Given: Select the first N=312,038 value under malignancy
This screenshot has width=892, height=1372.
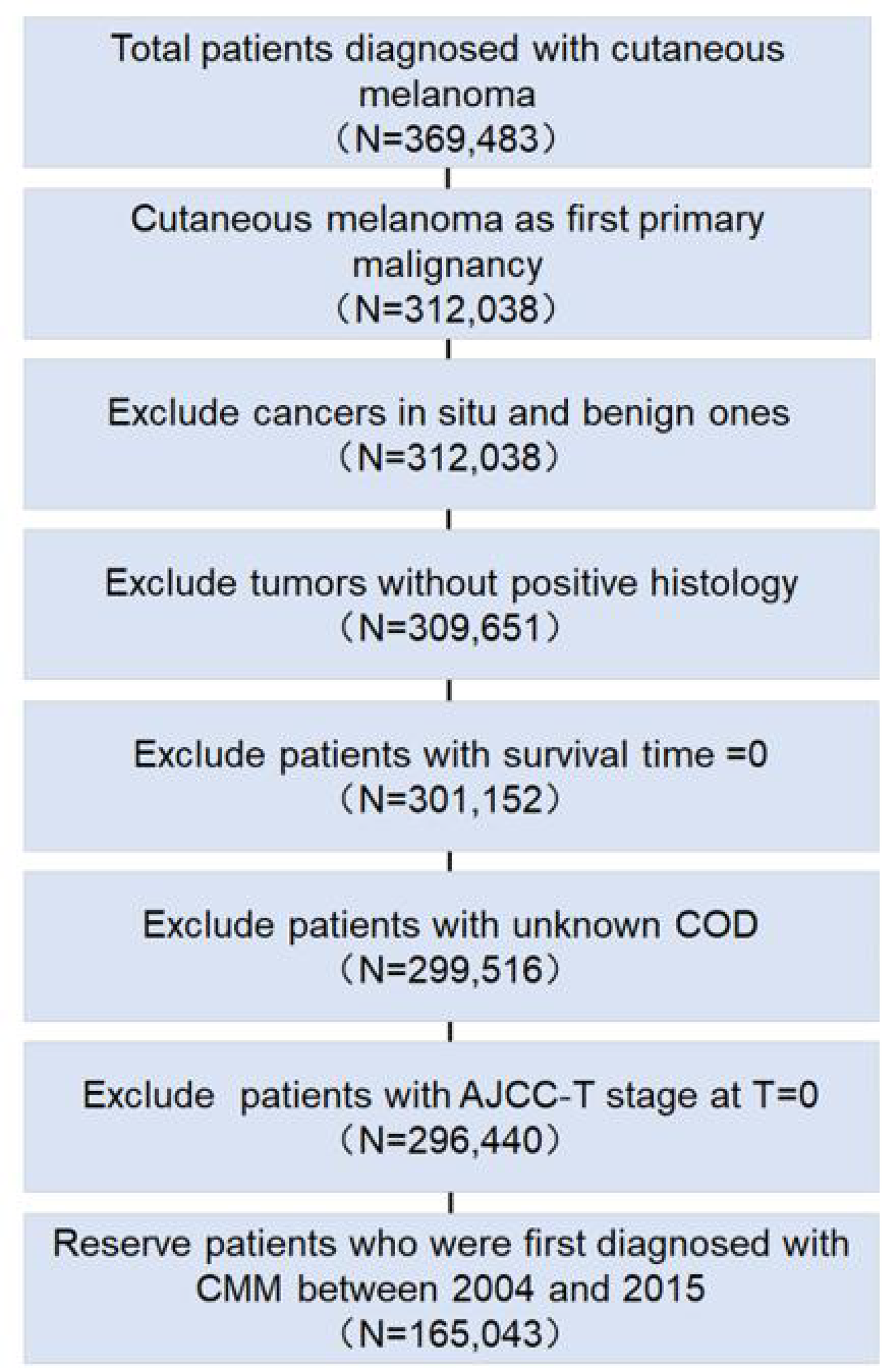Looking at the screenshot, I should (446, 309).
